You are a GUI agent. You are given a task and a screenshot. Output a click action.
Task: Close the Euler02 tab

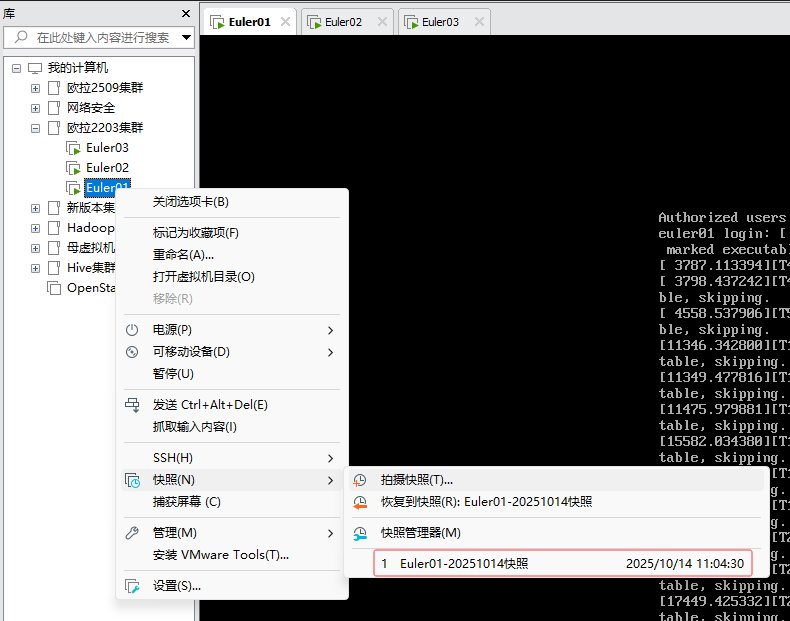point(382,22)
